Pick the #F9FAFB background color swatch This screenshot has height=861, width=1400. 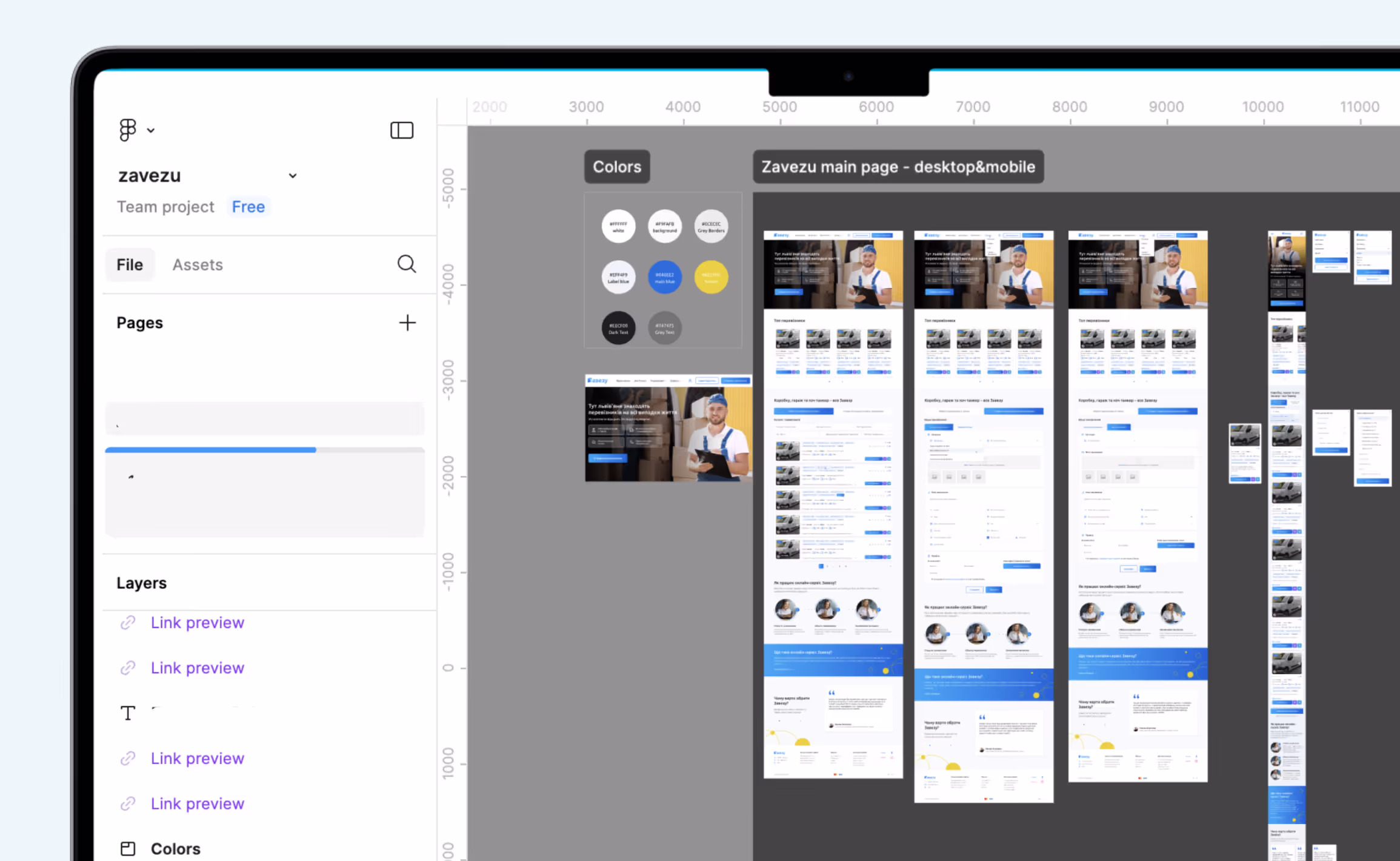coord(665,226)
